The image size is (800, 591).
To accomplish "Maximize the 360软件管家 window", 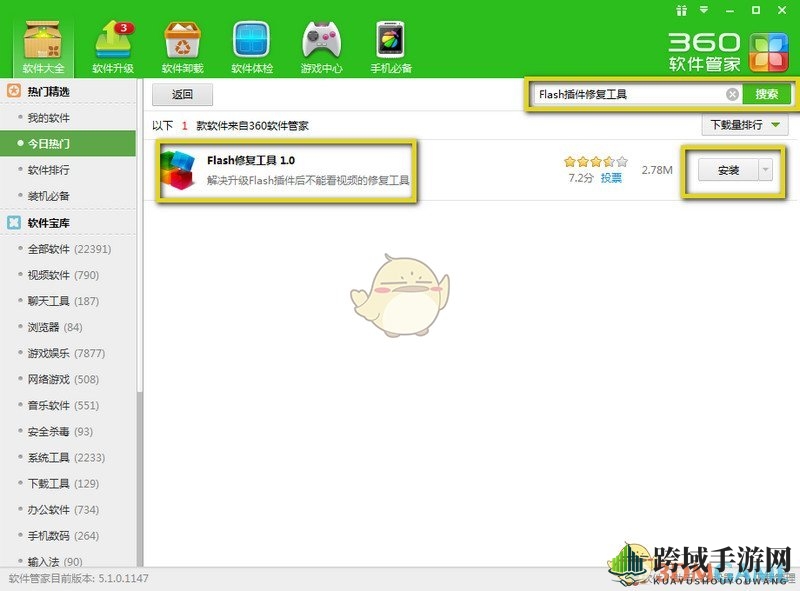I will pos(756,10).
